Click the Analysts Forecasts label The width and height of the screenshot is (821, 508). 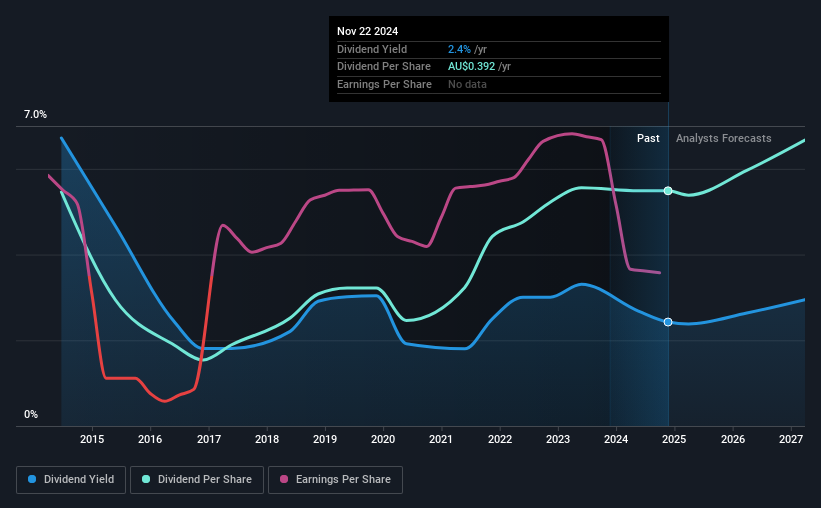click(x=723, y=138)
